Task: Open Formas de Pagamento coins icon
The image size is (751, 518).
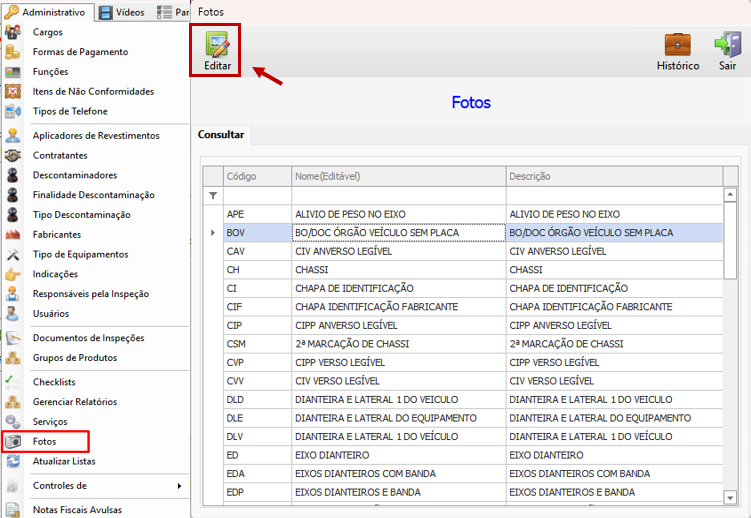Action: [x=12, y=52]
